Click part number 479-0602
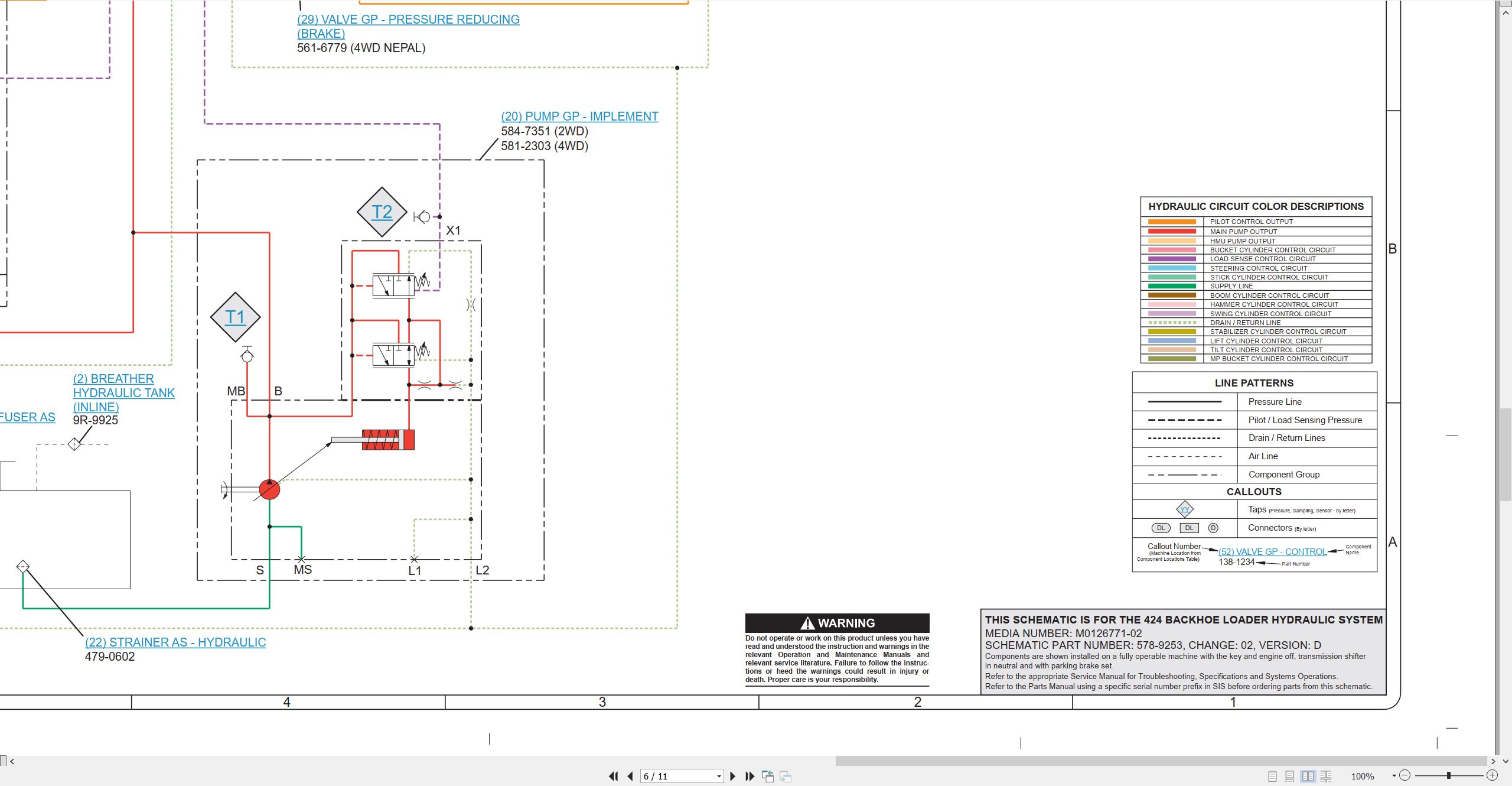 tap(110, 657)
